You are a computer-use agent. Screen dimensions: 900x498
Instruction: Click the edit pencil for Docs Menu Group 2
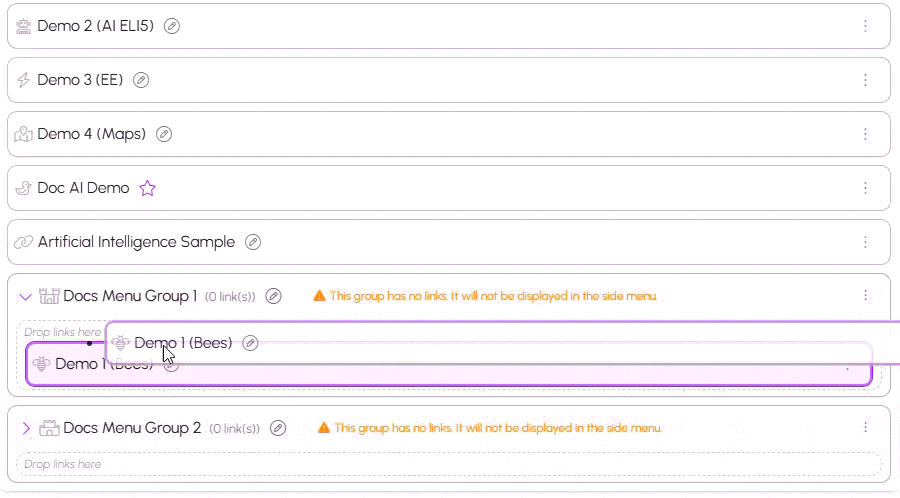pos(278,428)
